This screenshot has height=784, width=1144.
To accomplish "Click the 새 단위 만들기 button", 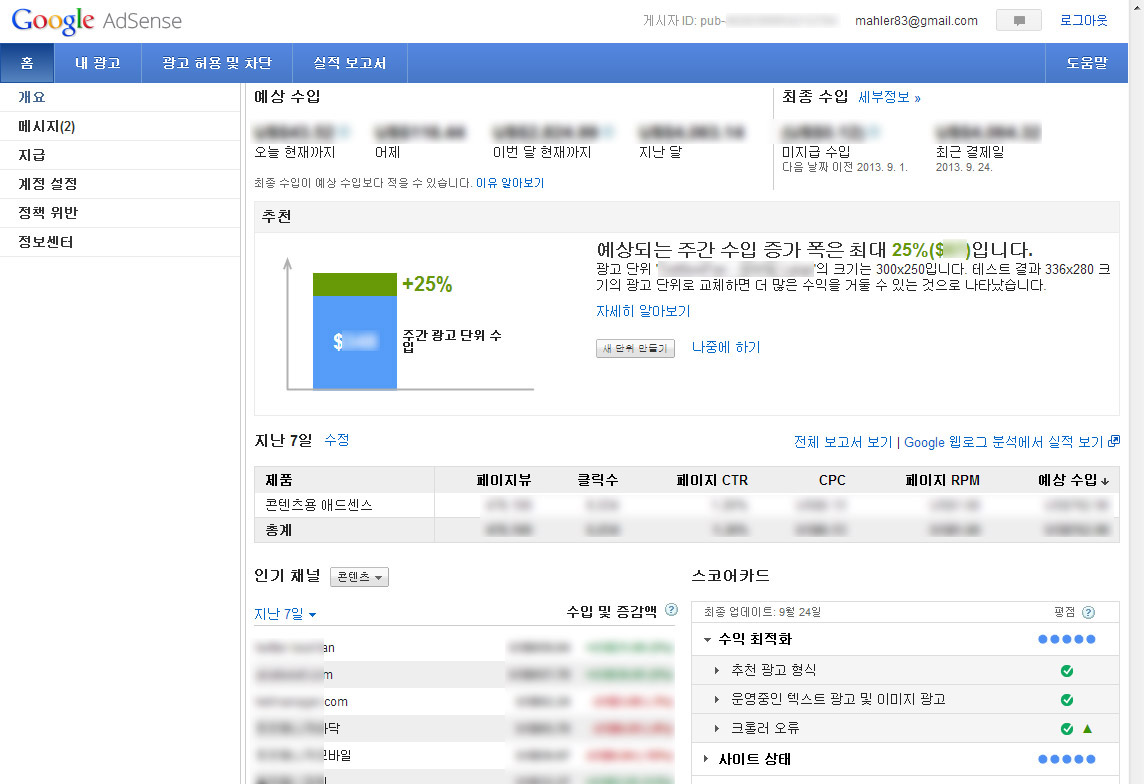I will point(635,348).
